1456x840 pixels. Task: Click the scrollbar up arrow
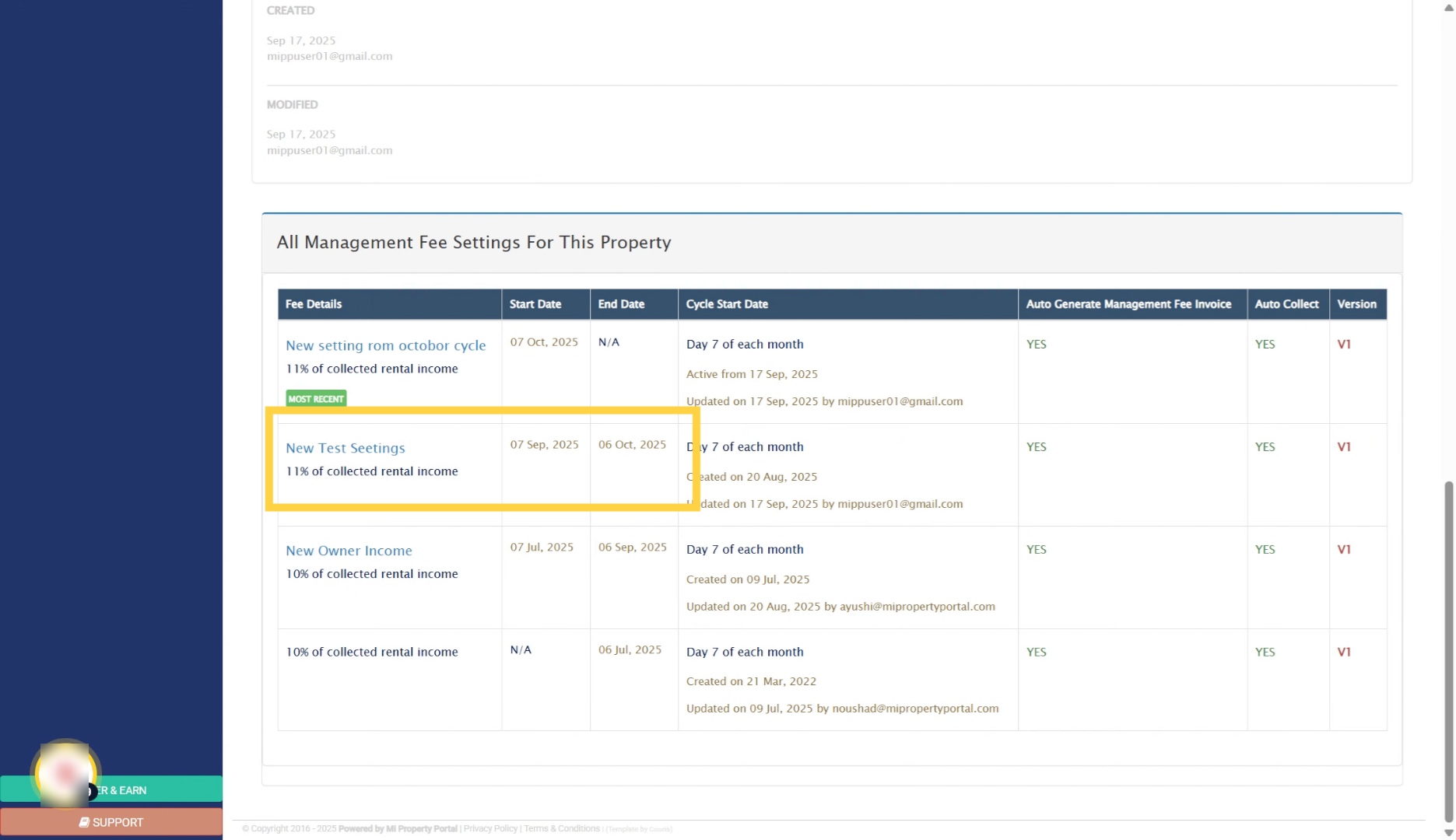pyautogui.click(x=1448, y=8)
